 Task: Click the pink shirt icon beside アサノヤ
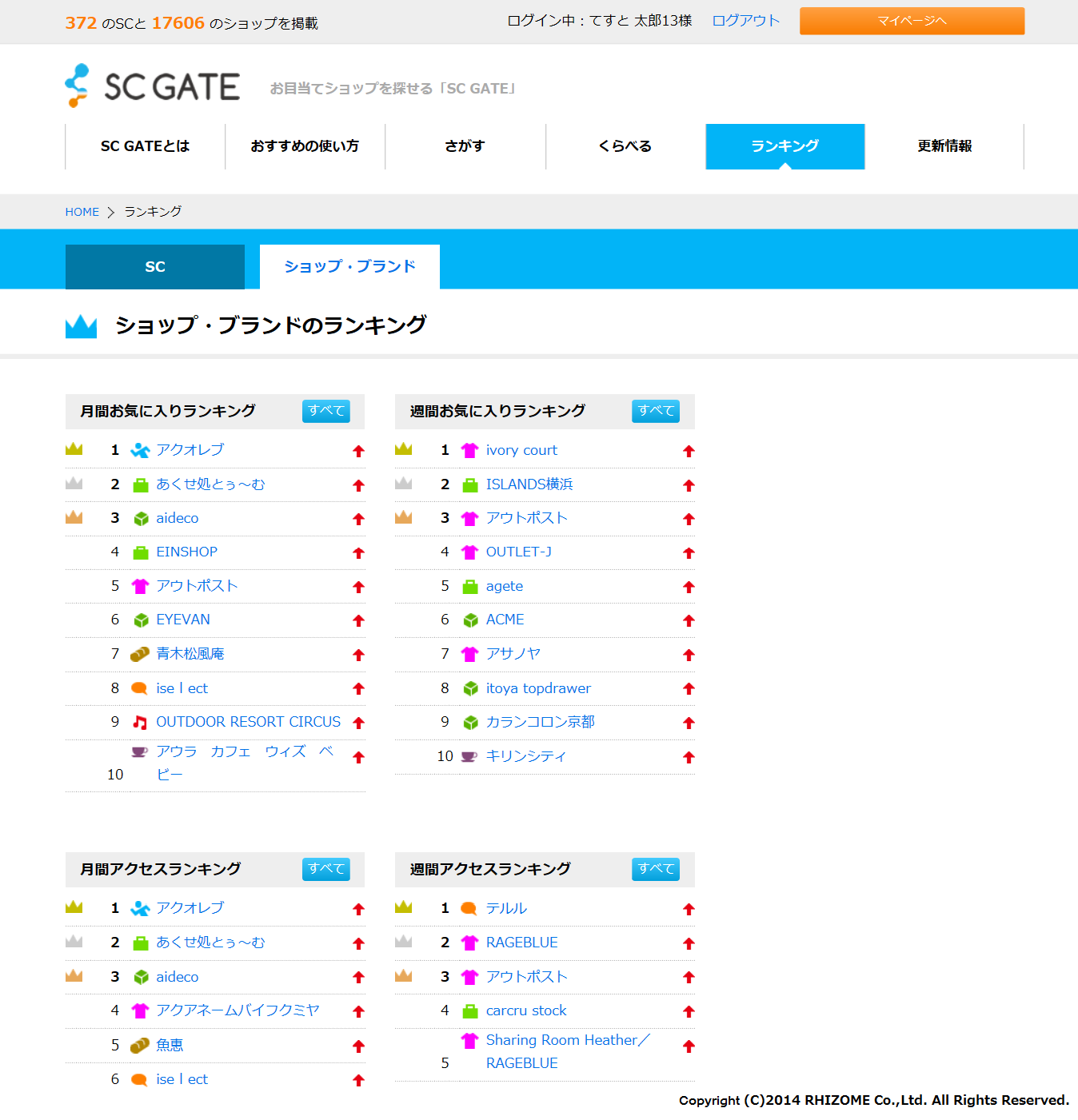pos(470,655)
